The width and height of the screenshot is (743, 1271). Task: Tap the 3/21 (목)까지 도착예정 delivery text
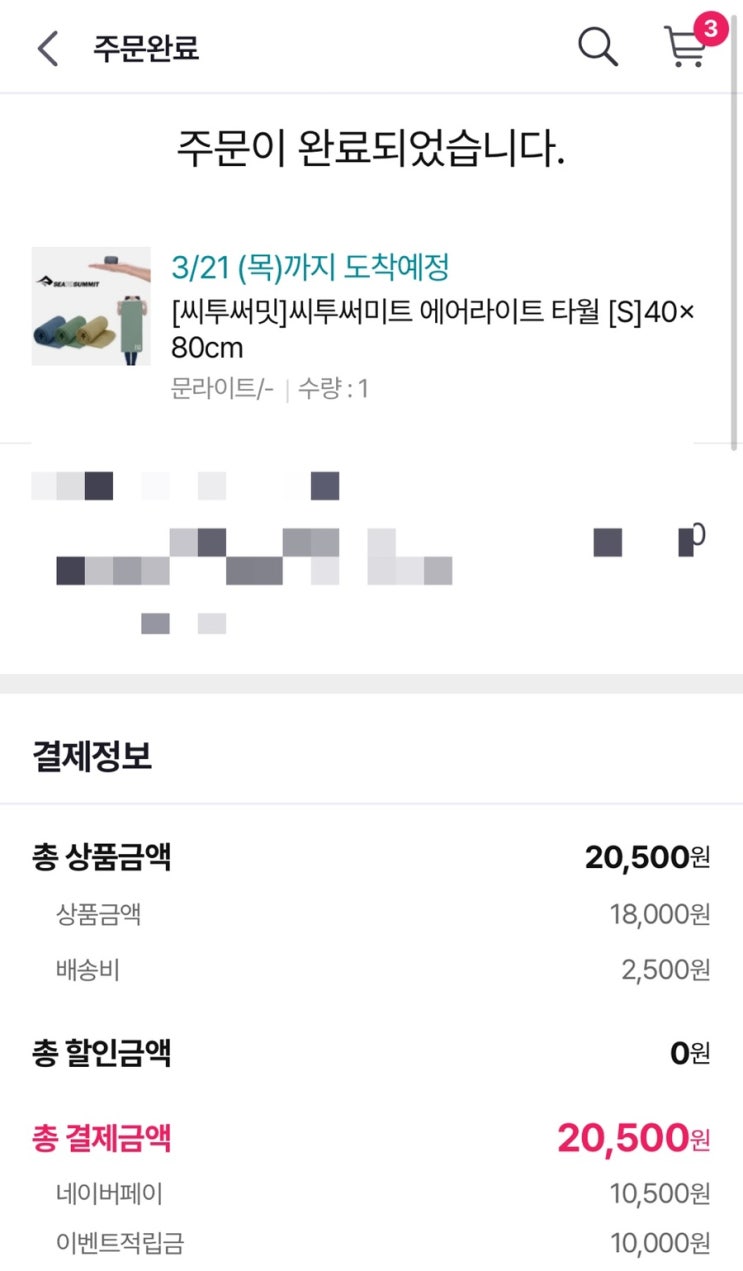310,267
